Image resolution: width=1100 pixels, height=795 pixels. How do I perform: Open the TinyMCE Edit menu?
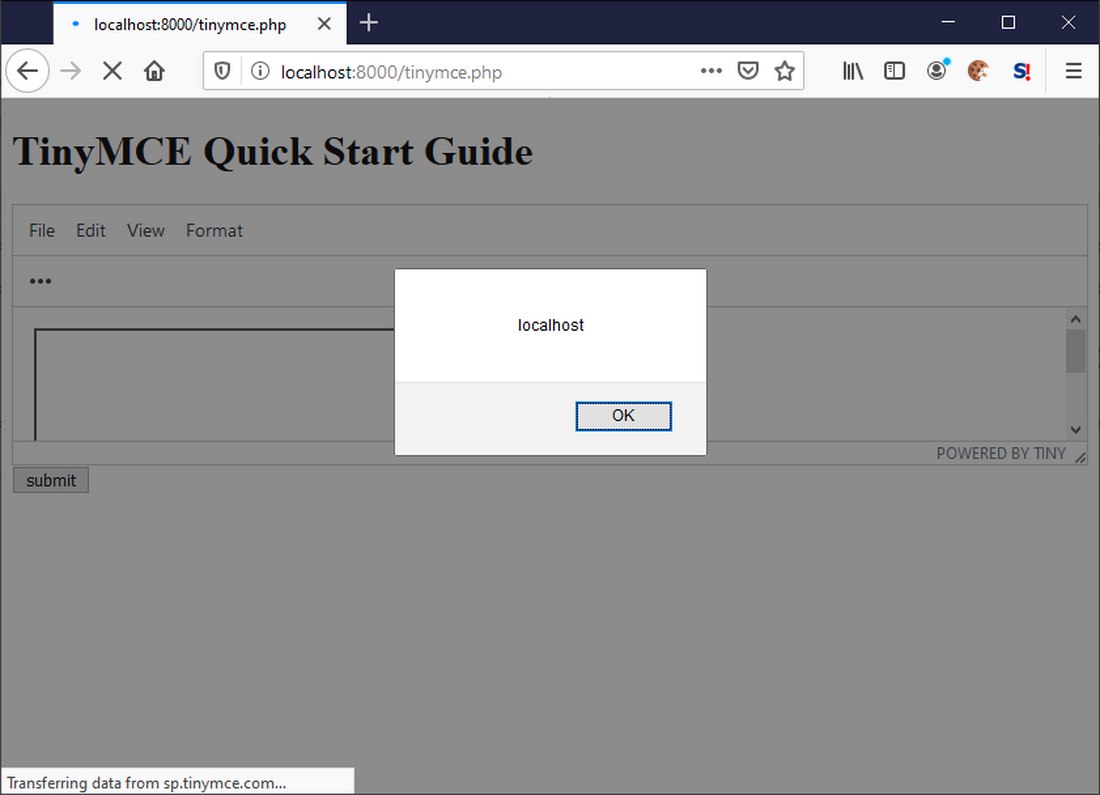pyautogui.click(x=90, y=231)
